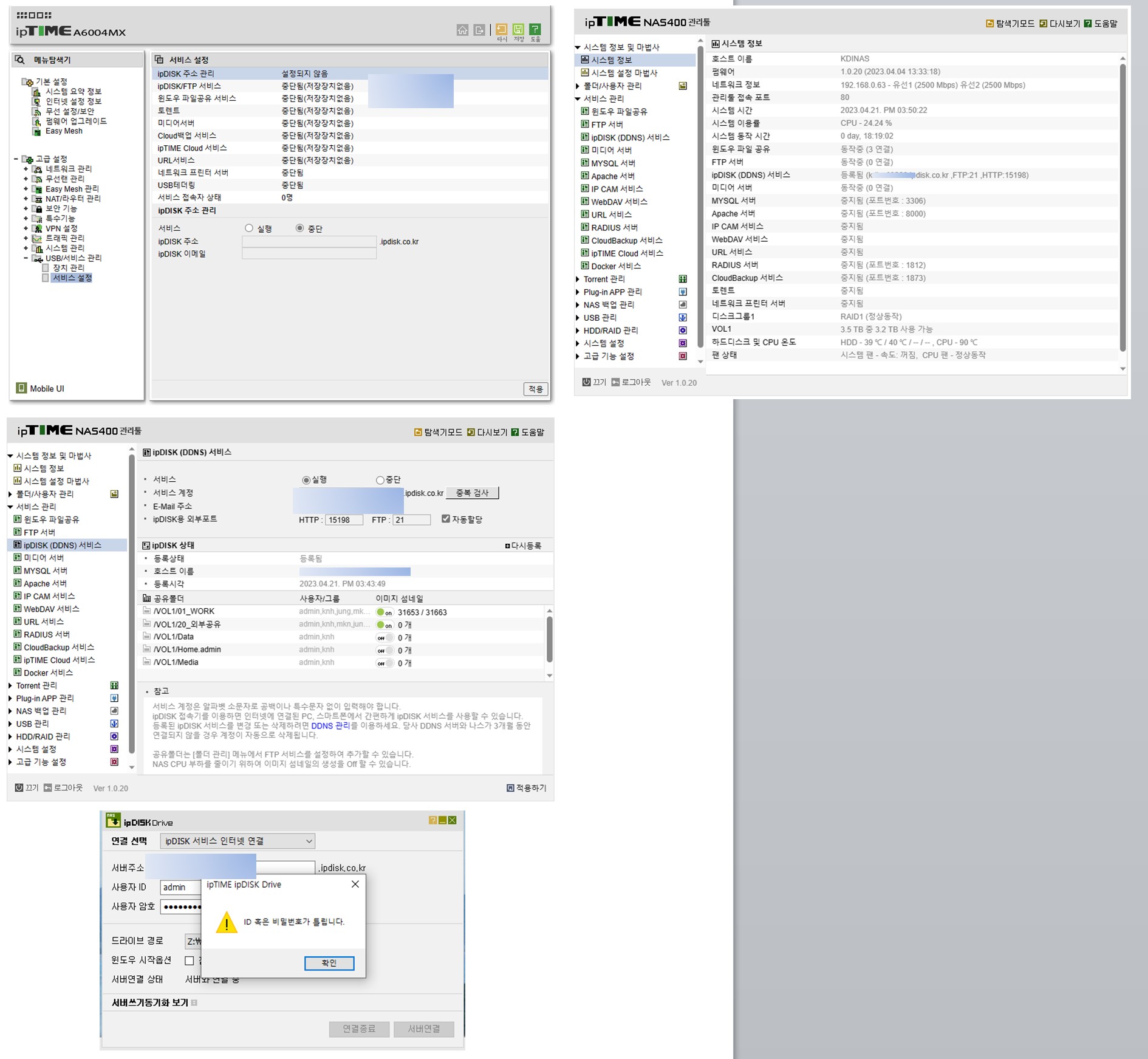
Task: Collapse the 서비스 관리 triangle in the system info window
Action: click(x=578, y=99)
